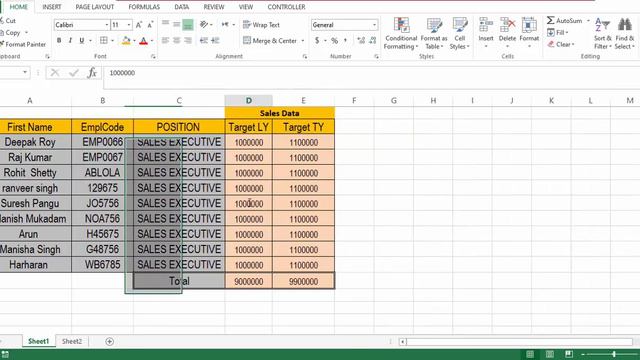Open the Fill dropdown

[558, 32]
